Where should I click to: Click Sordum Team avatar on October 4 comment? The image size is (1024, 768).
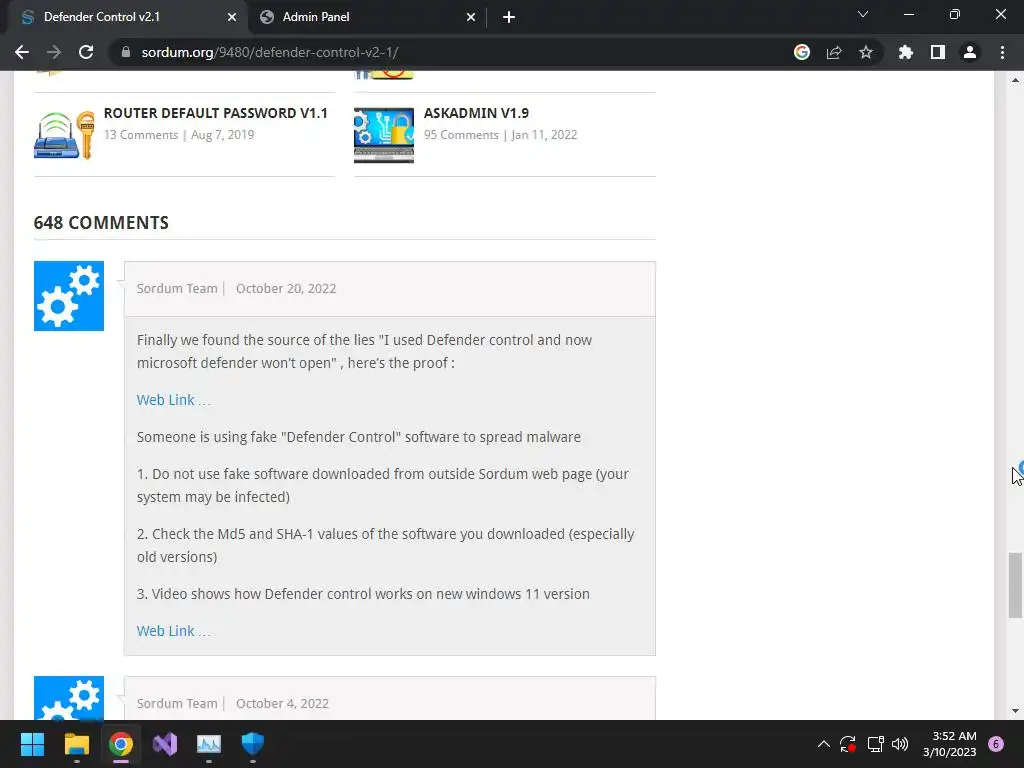click(x=69, y=698)
